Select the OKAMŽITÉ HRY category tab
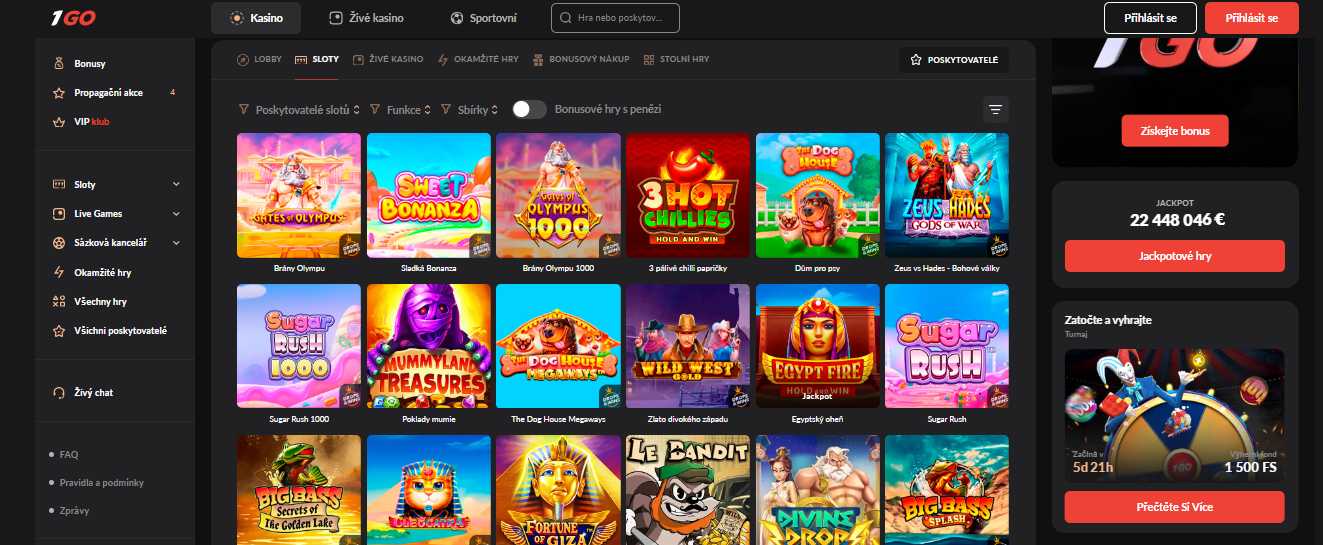 click(478, 60)
